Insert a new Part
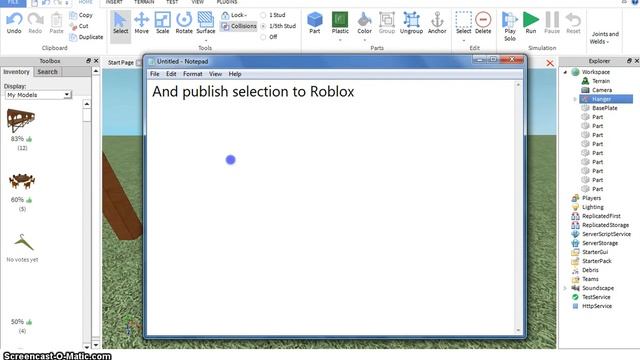 pyautogui.click(x=315, y=23)
